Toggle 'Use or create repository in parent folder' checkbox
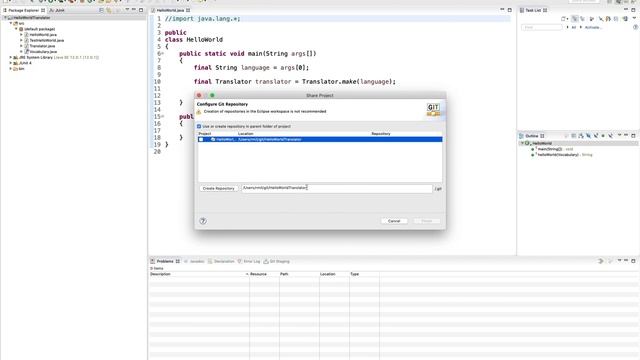The image size is (640, 360). [199, 127]
